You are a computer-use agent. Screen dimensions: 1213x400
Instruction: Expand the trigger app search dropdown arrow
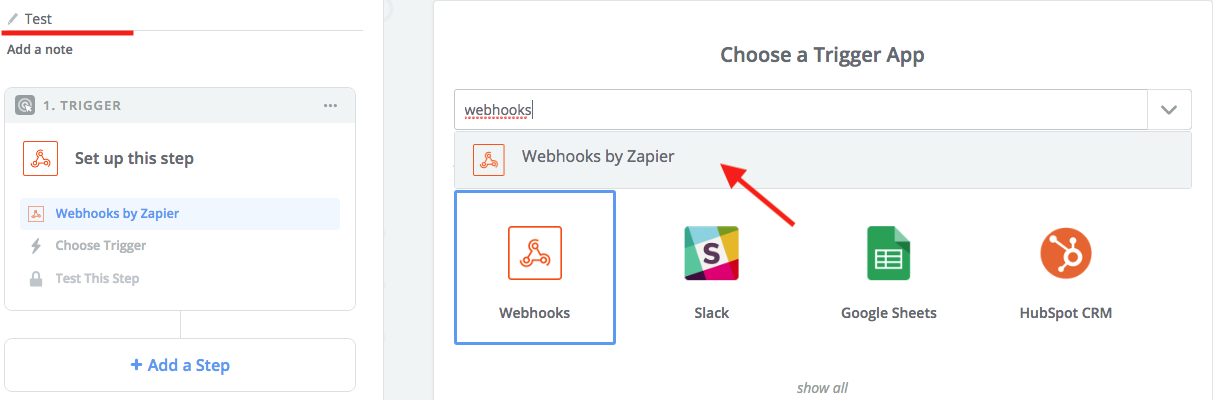[x=1169, y=110]
